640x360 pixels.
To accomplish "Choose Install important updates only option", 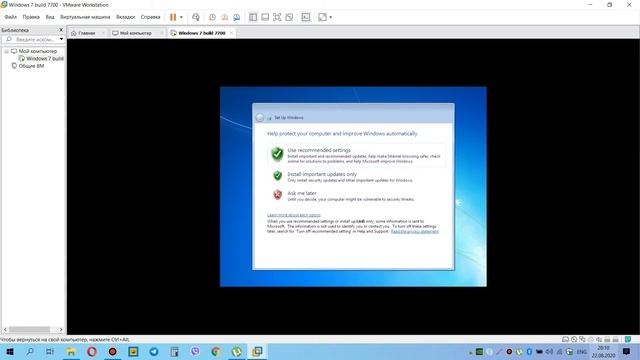I will pos(350,177).
